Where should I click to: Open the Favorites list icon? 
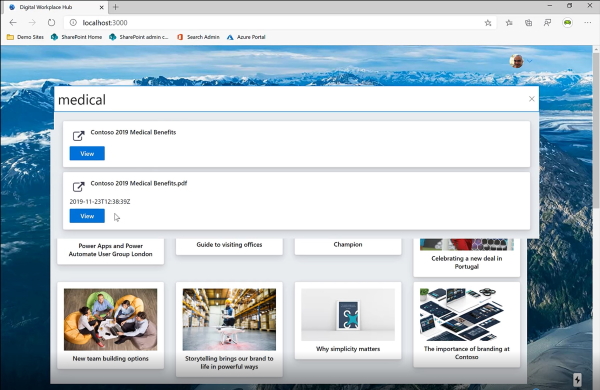pyautogui.click(x=509, y=23)
